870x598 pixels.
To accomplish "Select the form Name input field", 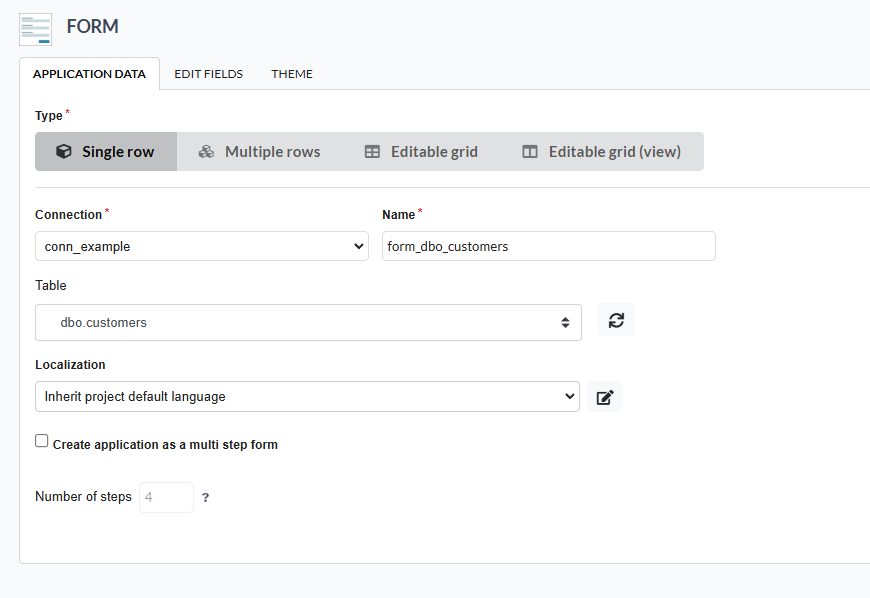I will click(x=548, y=246).
